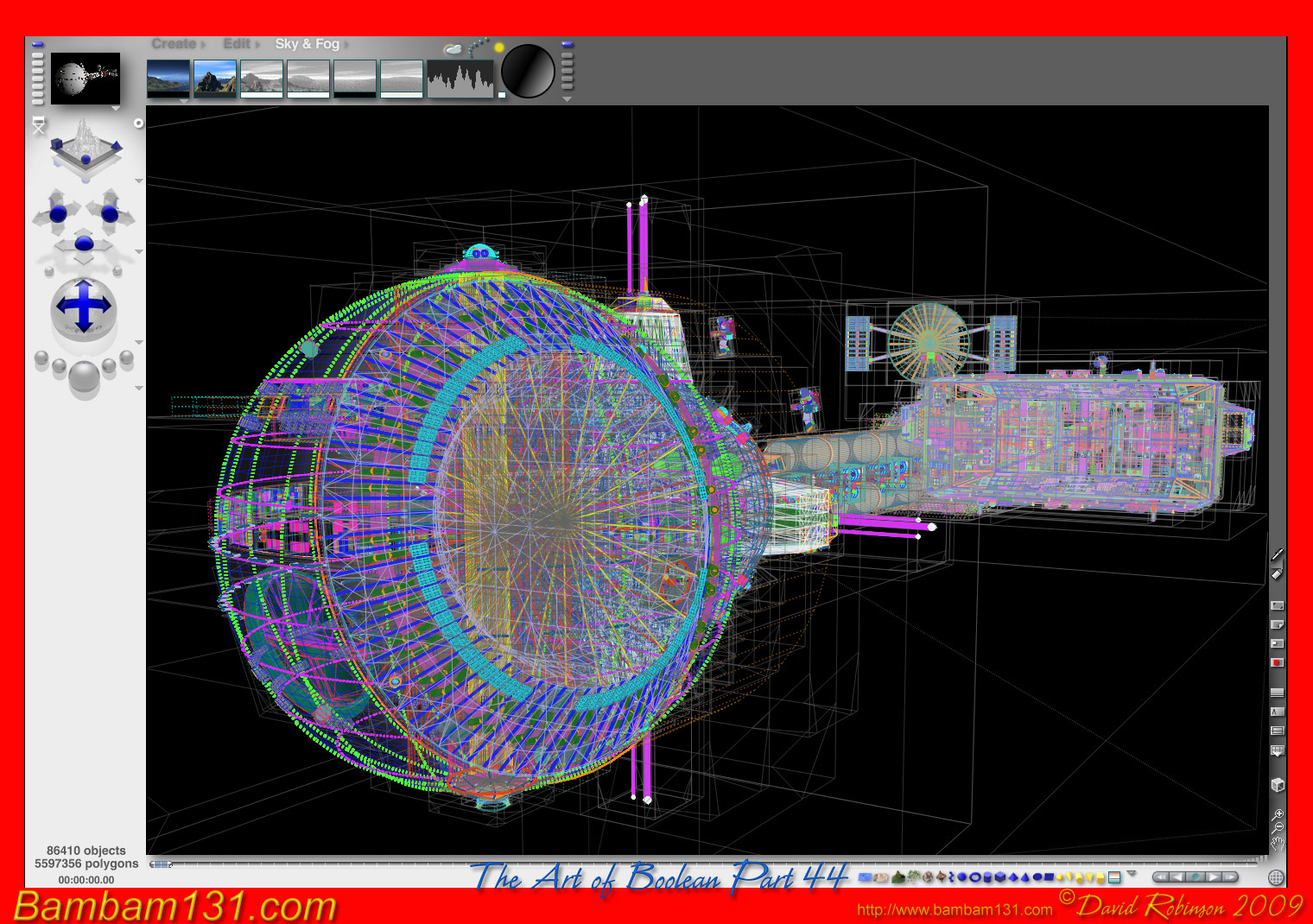Select the mountain terrain selection icon
This screenshot has width=1313, height=924.
[x=898, y=877]
